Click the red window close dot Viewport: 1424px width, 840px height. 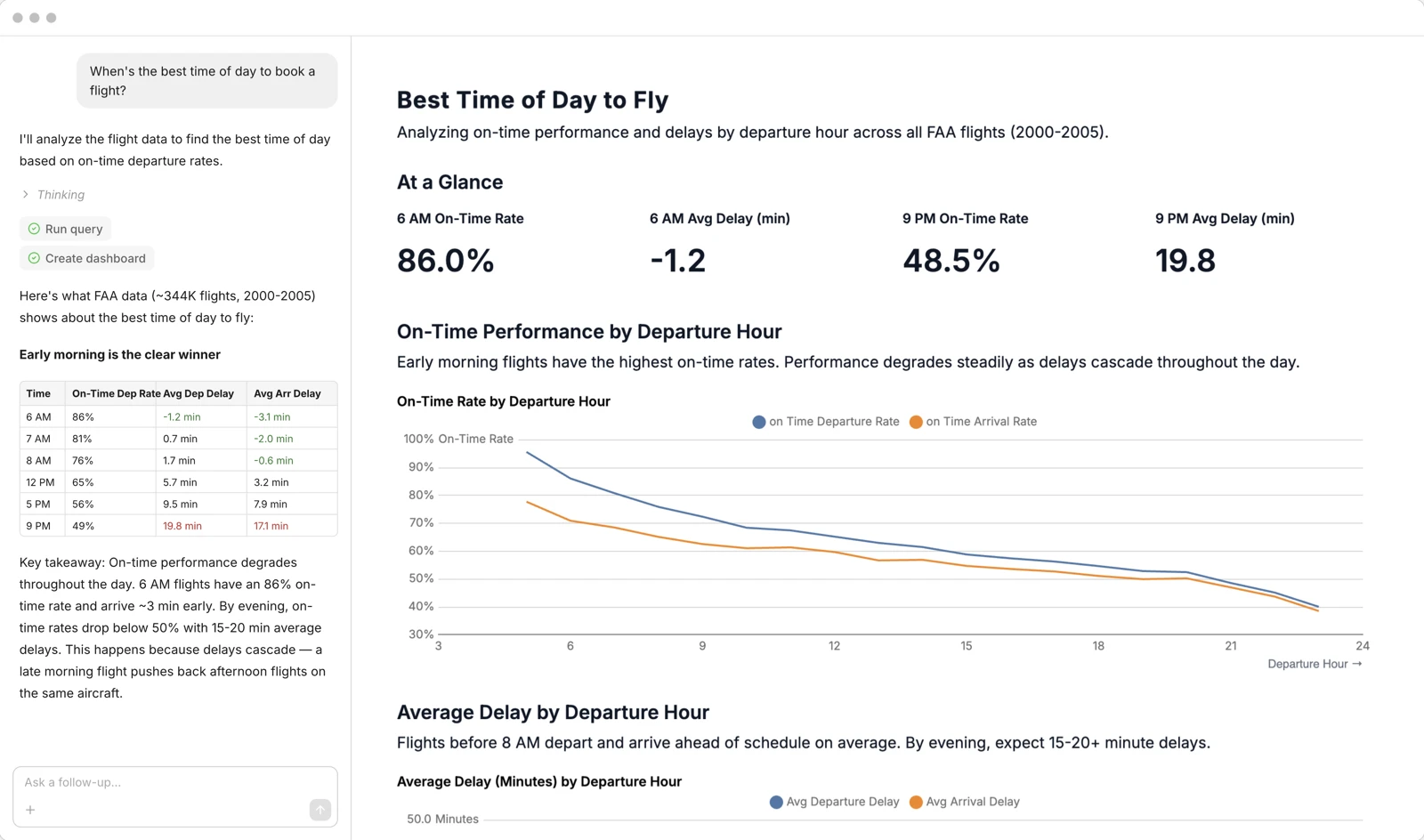[18, 18]
